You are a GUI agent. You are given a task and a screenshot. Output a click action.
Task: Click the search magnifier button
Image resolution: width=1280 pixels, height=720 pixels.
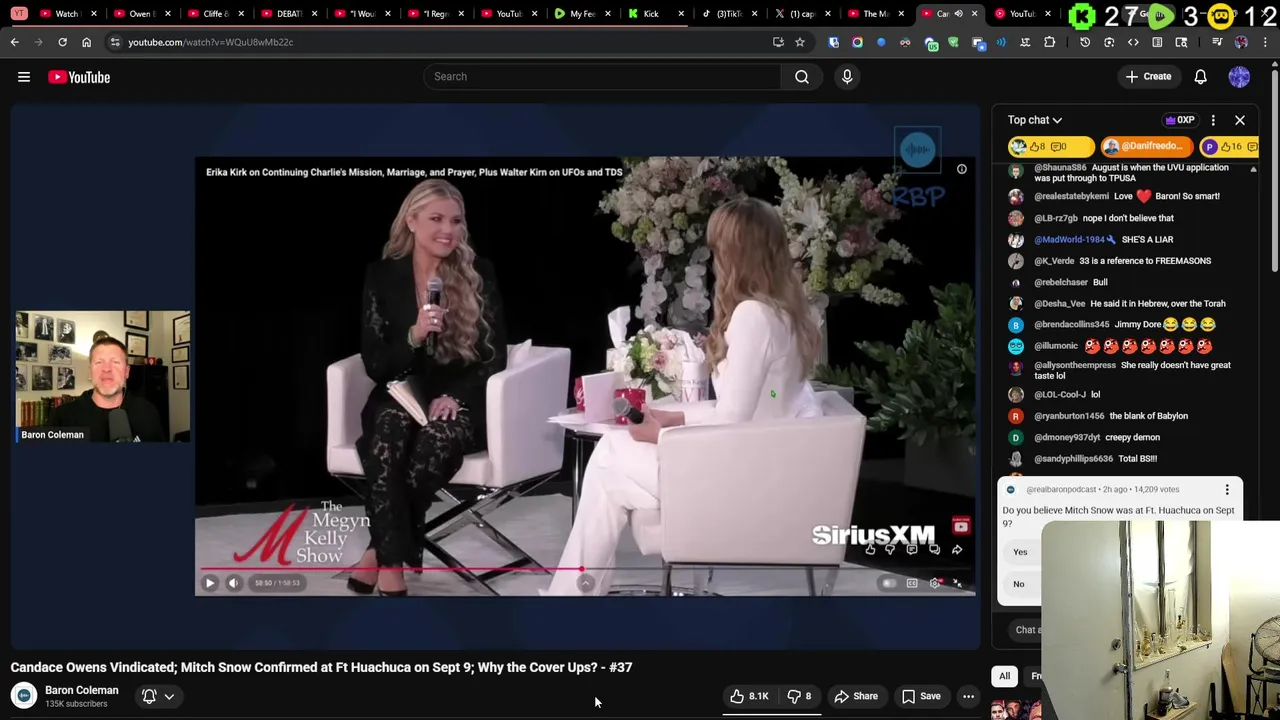click(802, 77)
